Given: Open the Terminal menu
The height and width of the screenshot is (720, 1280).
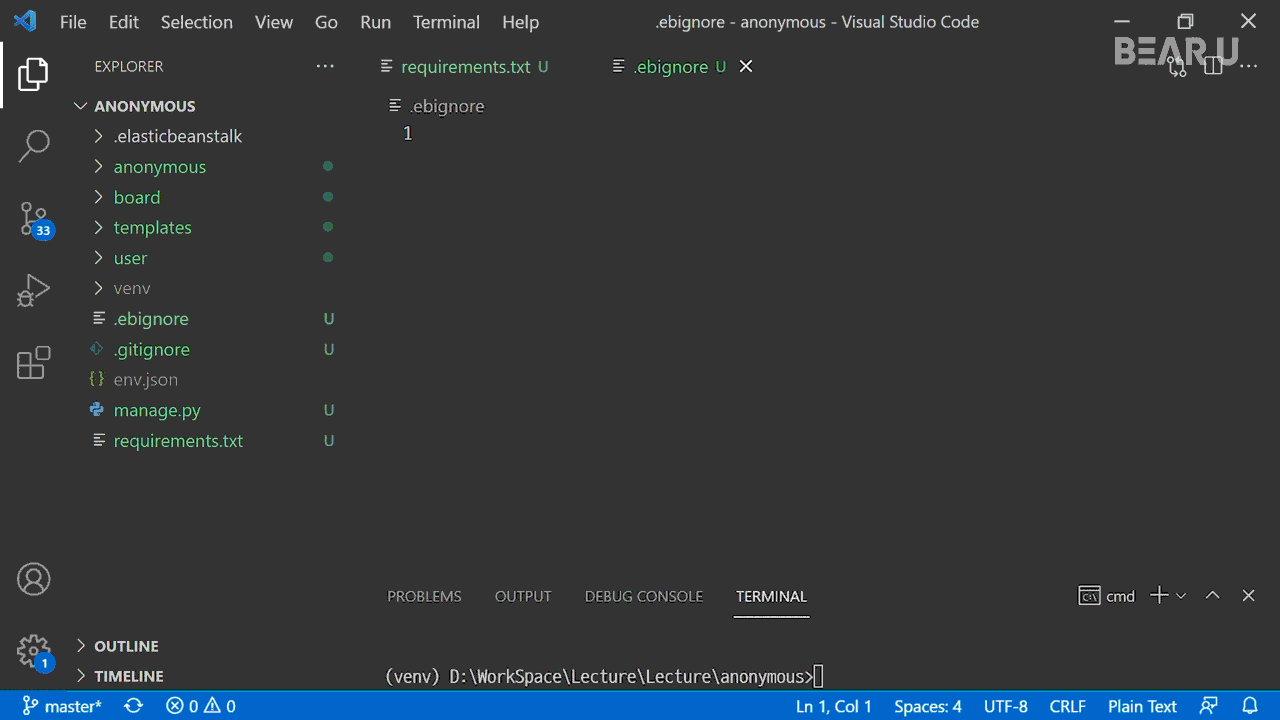Looking at the screenshot, I should pyautogui.click(x=446, y=22).
